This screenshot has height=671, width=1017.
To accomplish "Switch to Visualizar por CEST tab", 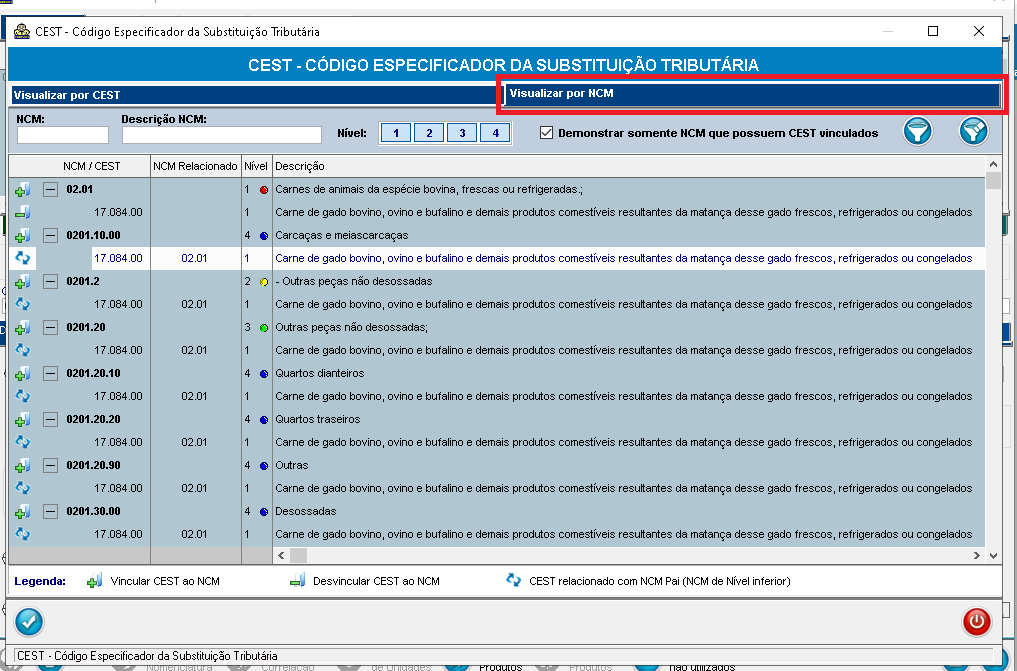I will click(257, 95).
